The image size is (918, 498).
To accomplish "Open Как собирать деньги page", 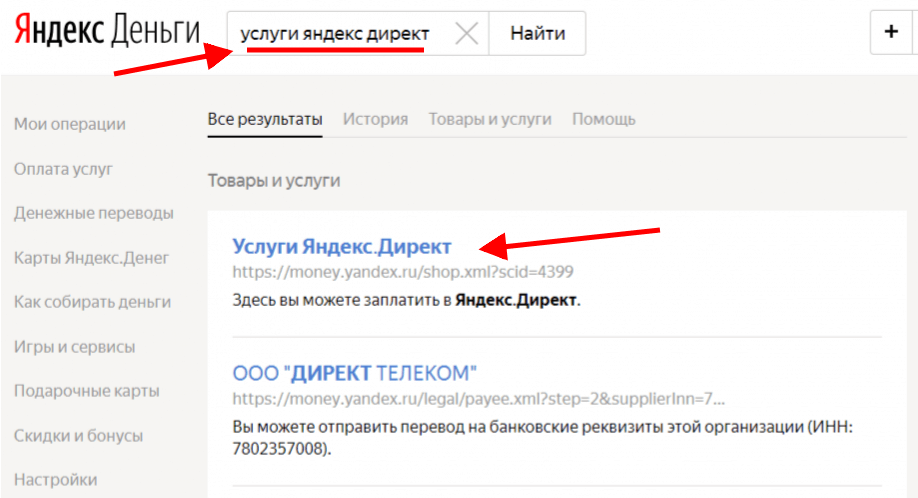I will [x=93, y=302].
